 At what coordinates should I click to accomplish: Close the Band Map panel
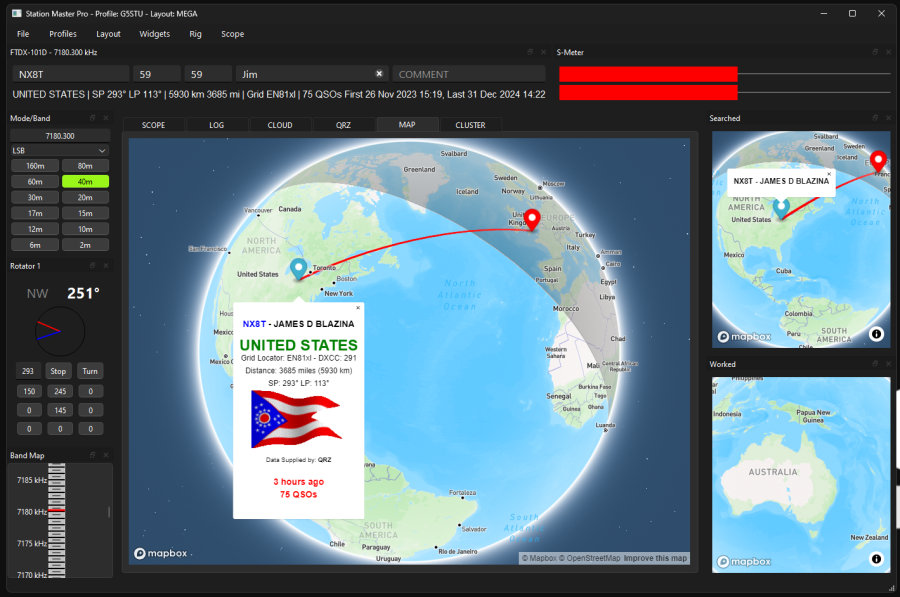106,455
